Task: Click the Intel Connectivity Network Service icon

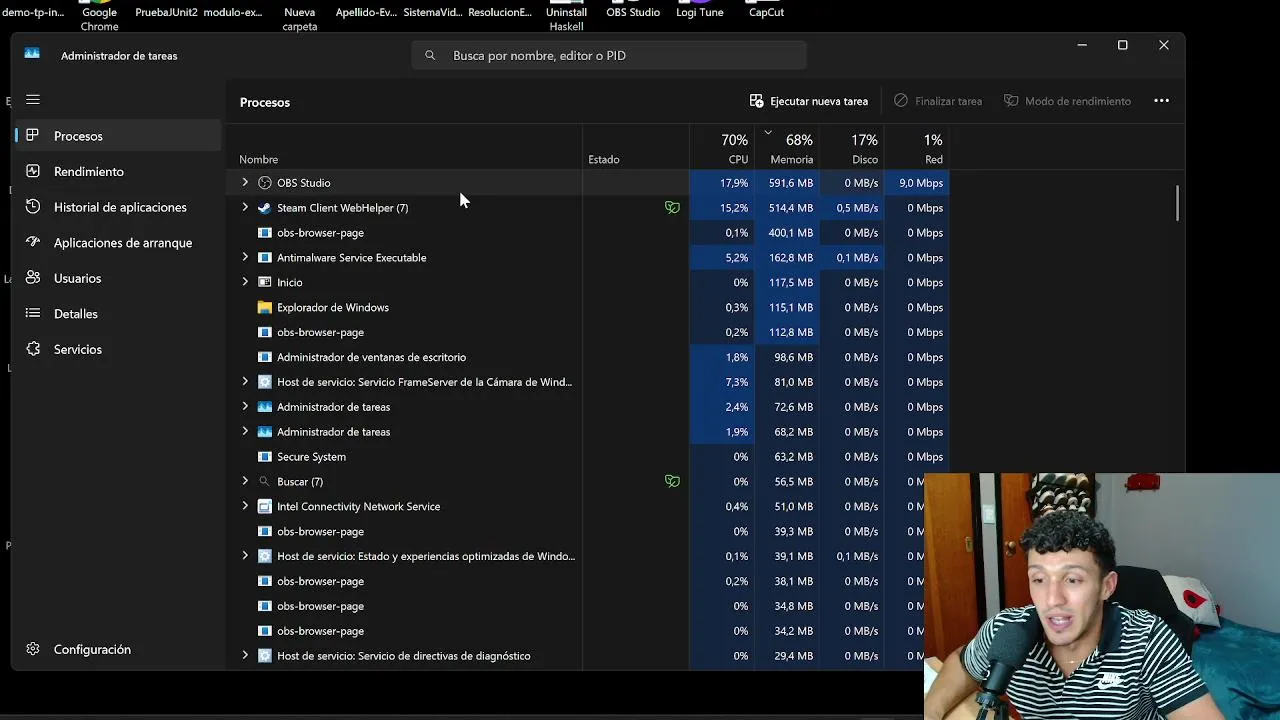Action: pyautogui.click(x=264, y=506)
